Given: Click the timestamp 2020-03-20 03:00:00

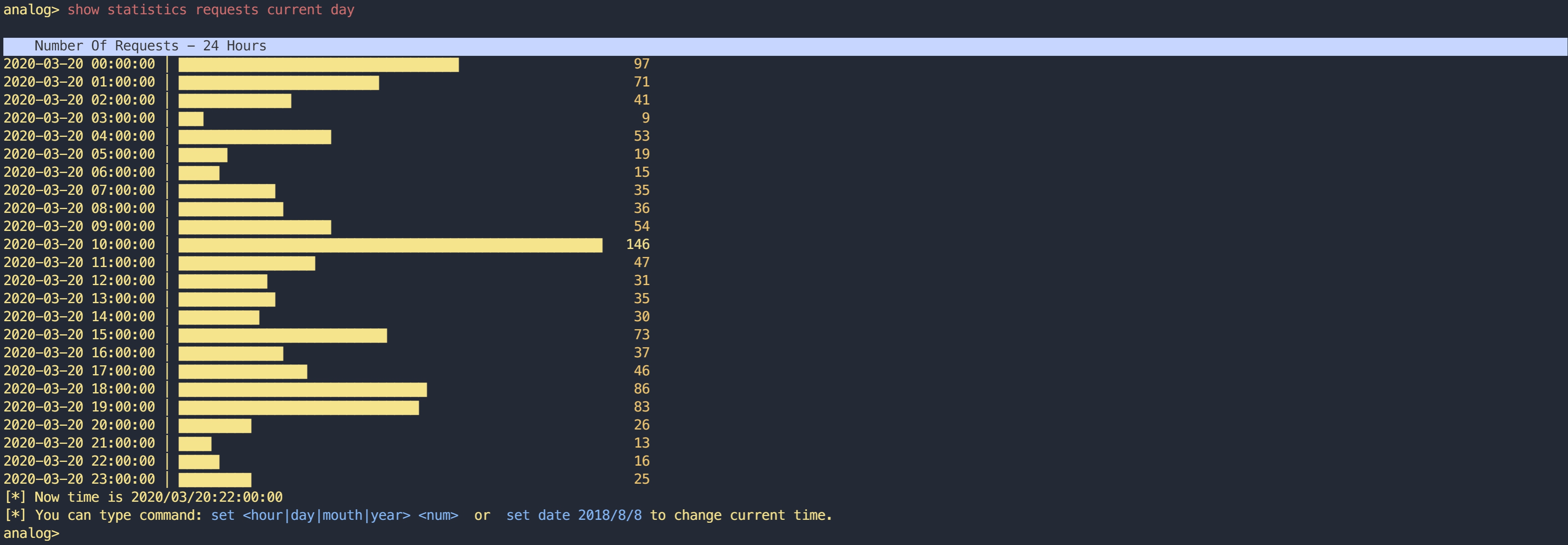Looking at the screenshot, I should [79, 118].
